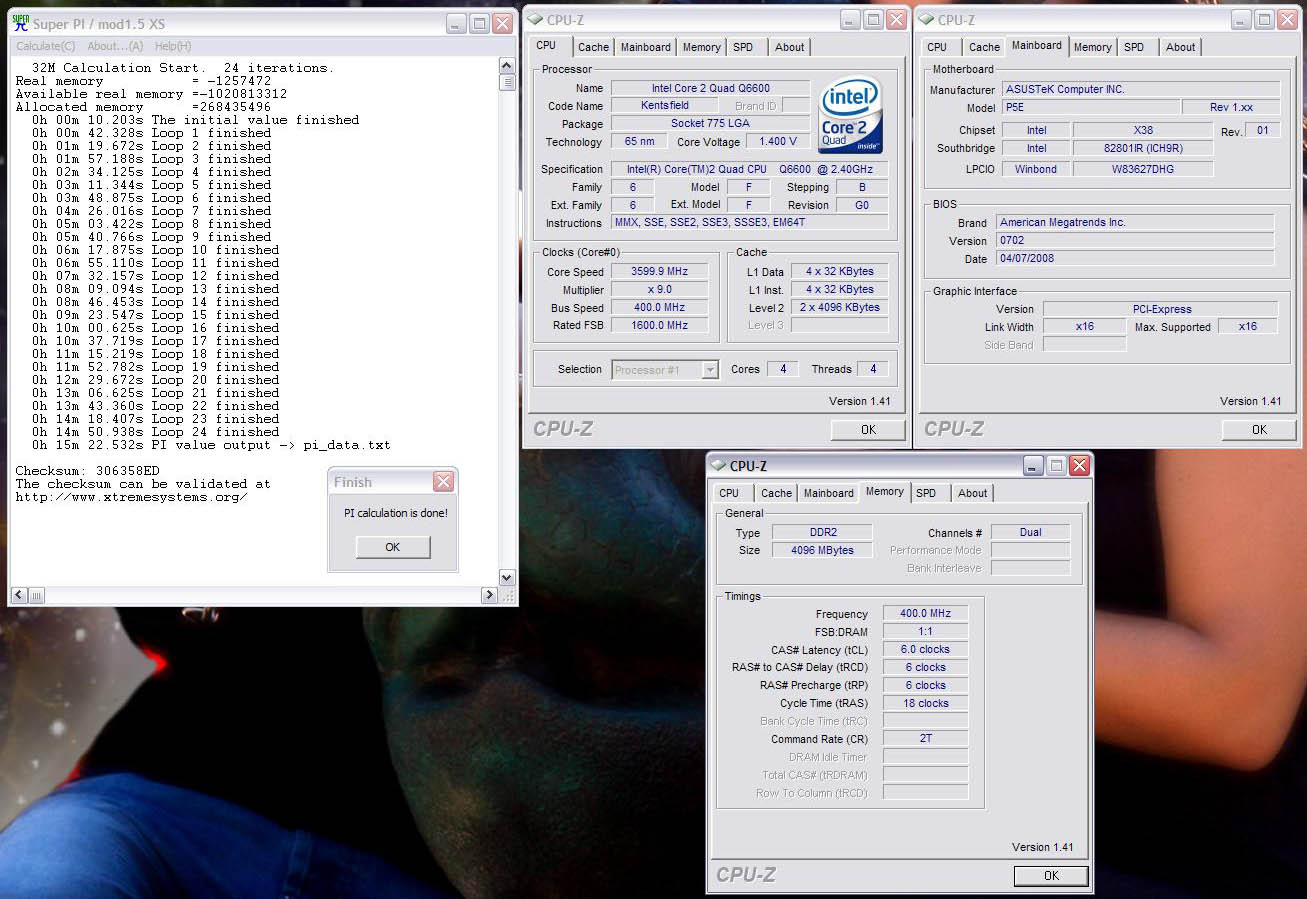The height and width of the screenshot is (899, 1307).
Task: Click the 82801IR (ICH9R) southbridge field
Action: (x=1142, y=148)
